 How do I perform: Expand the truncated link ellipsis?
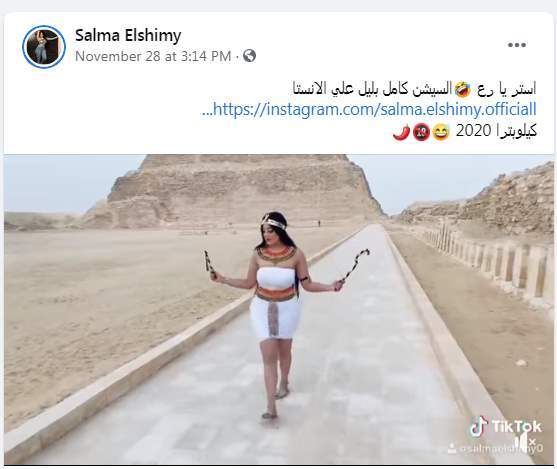[207, 110]
